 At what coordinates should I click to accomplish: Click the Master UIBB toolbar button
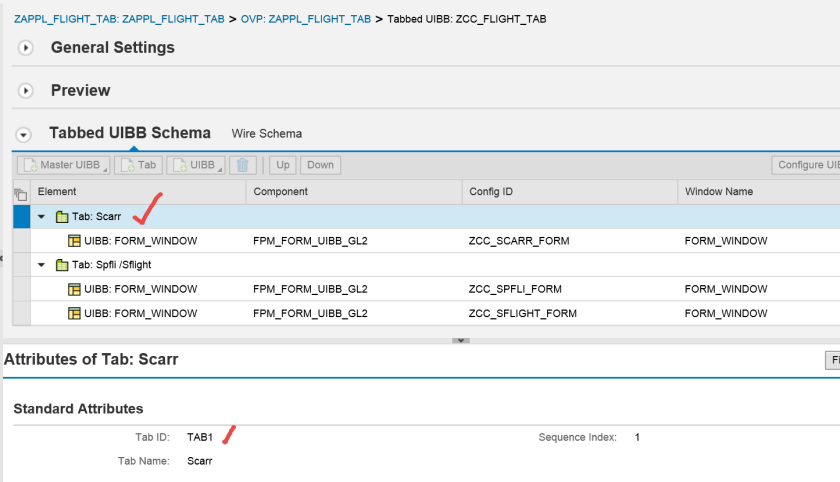pos(62,165)
